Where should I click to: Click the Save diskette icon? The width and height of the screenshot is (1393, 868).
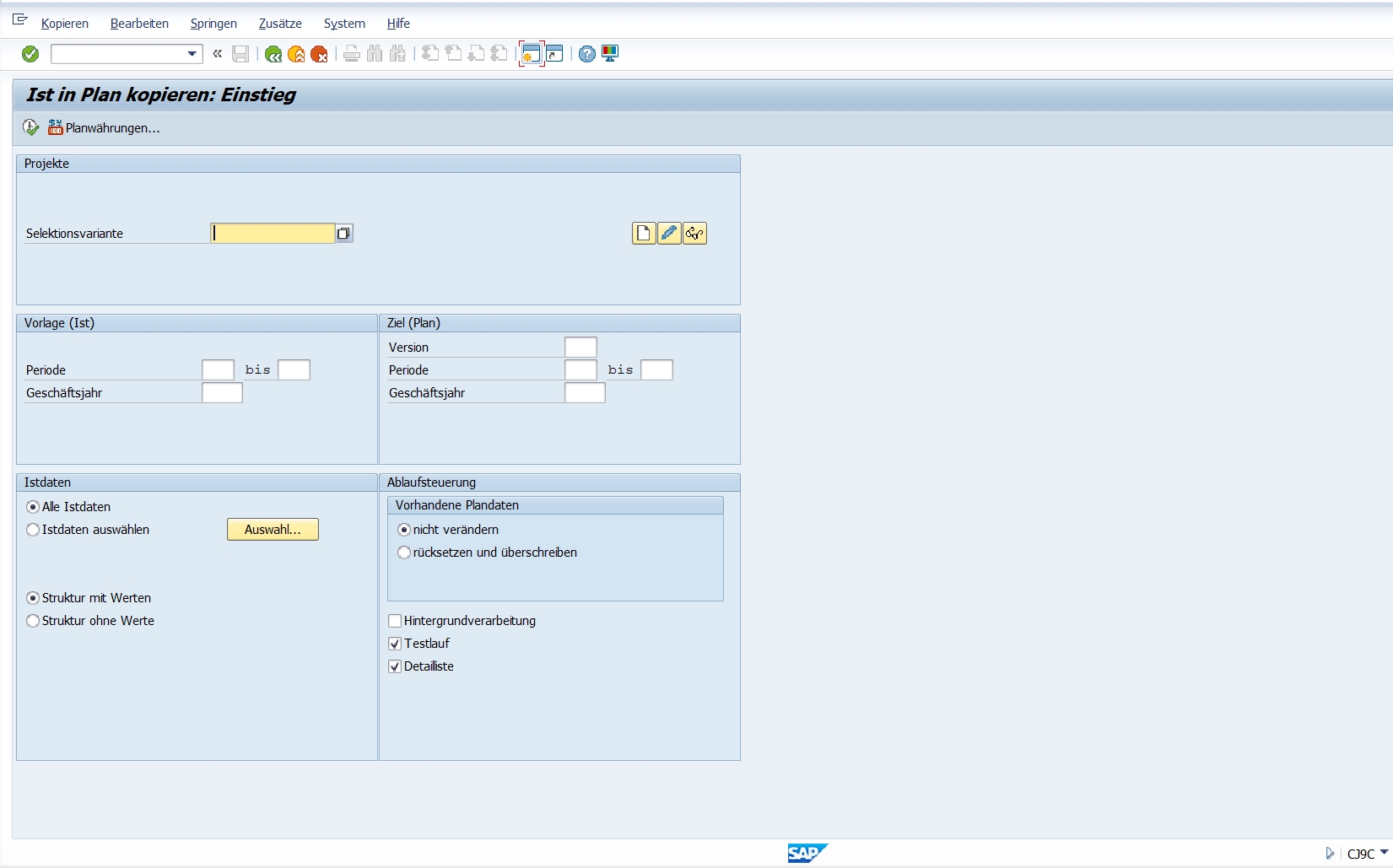tap(240, 54)
